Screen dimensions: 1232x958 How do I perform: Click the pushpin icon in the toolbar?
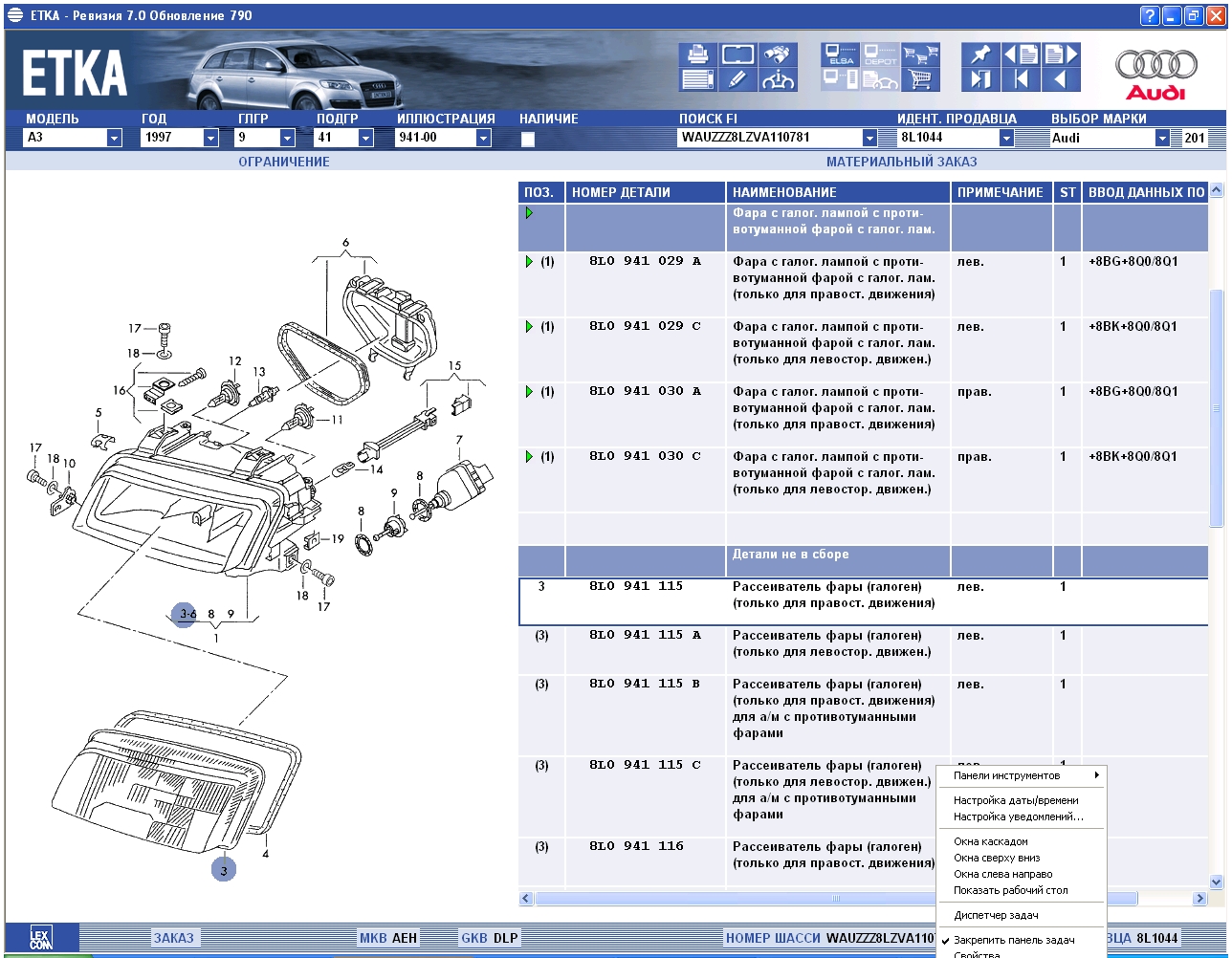click(x=980, y=54)
